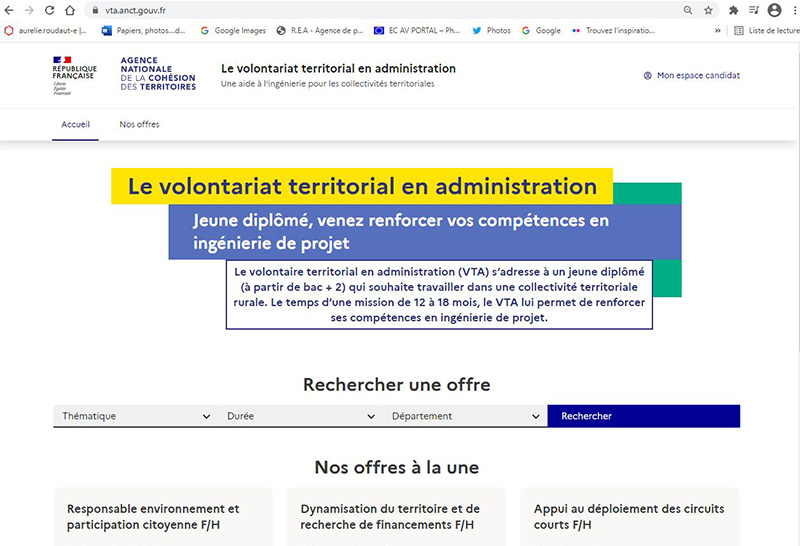Click the heading Rechercher une offre

click(x=396, y=384)
